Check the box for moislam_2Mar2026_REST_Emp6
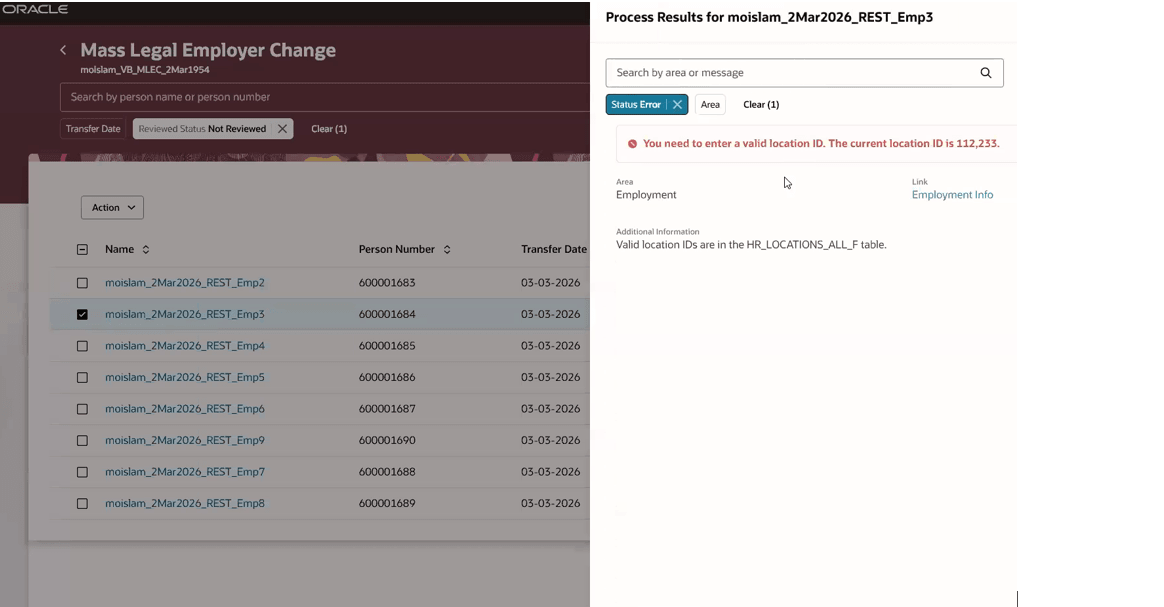 [x=82, y=409]
